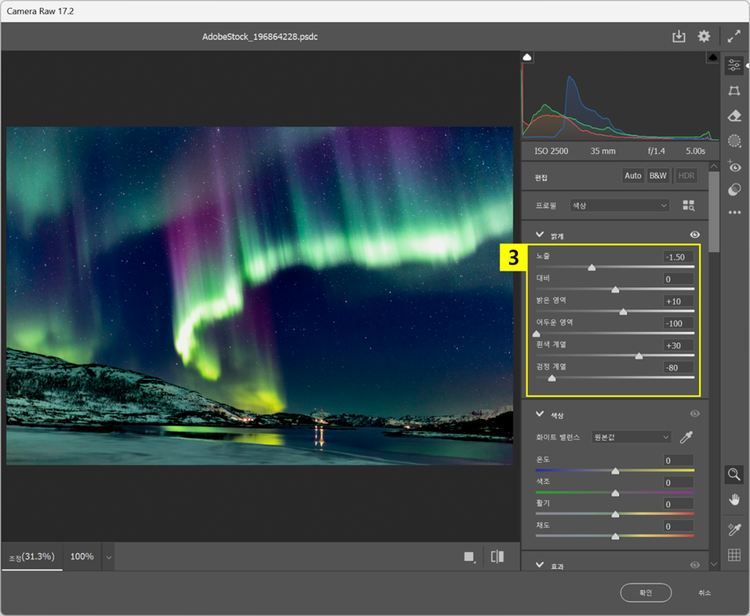Screen dimensions: 750x616
Task: Open the 화이트 밸런스 dropdown
Action: [630, 437]
